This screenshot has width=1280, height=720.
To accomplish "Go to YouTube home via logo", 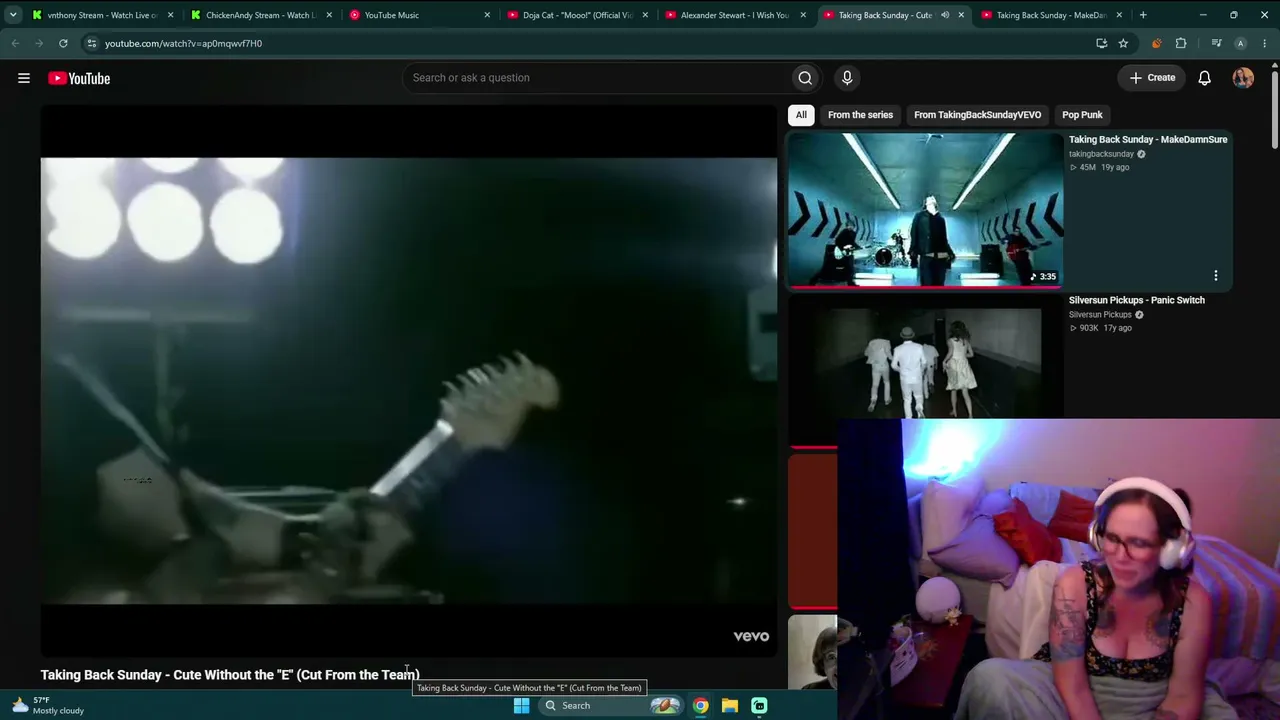I will [x=79, y=78].
